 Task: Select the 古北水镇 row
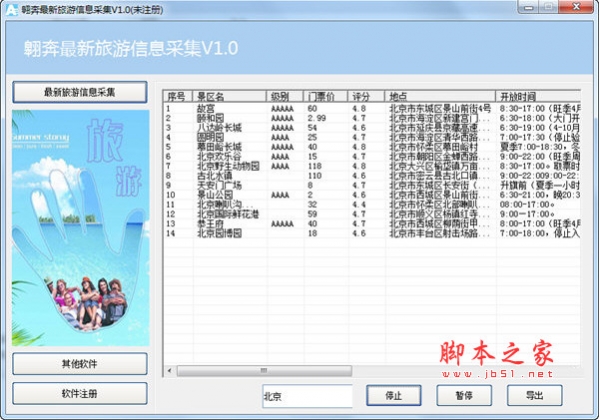(x=372, y=176)
